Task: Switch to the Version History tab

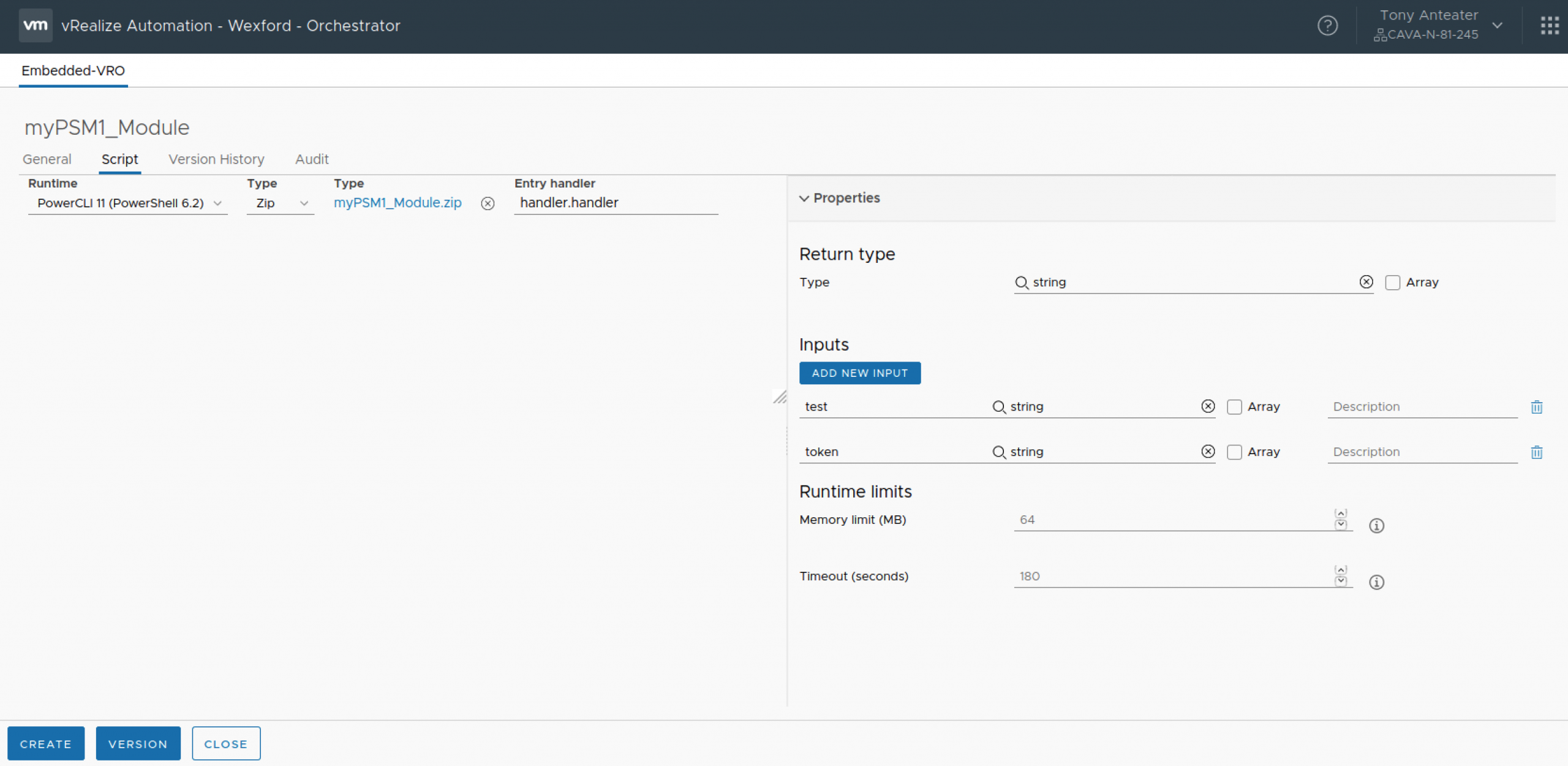Action: coord(216,158)
